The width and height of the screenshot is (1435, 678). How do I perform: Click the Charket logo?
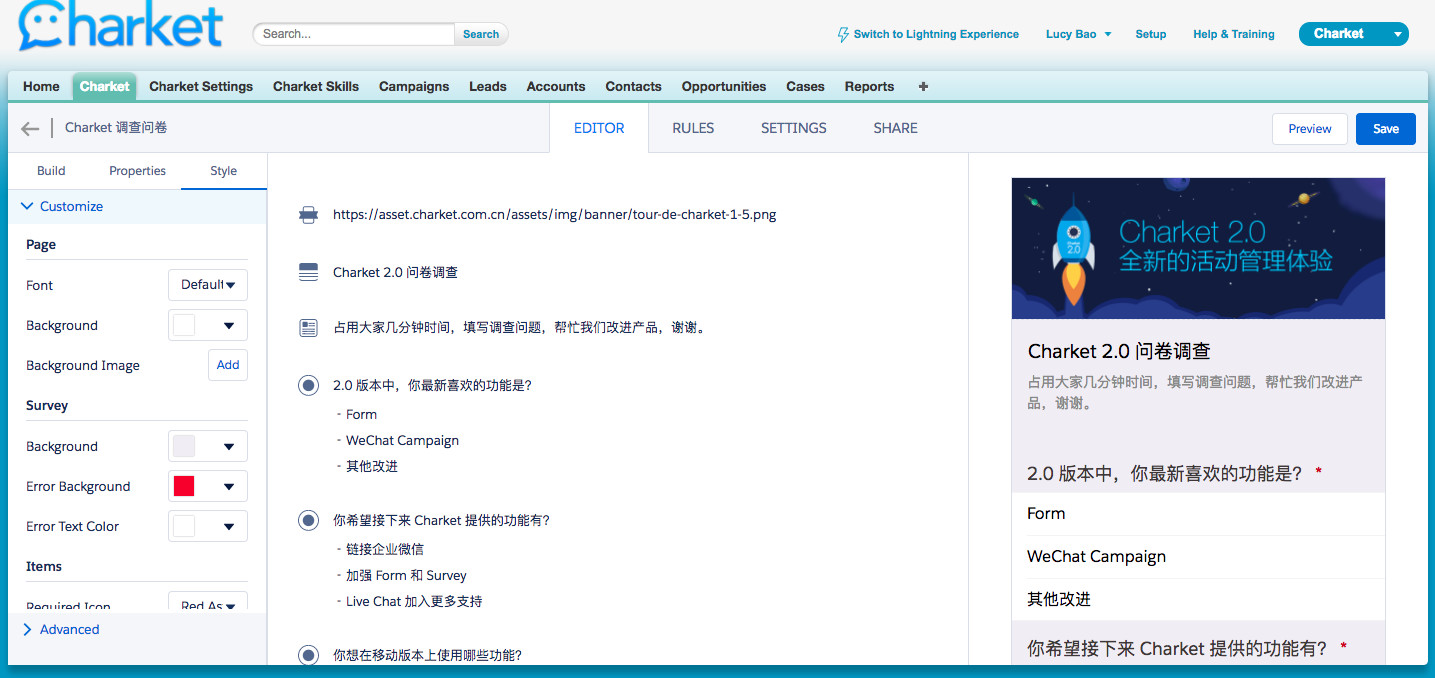pos(120,28)
